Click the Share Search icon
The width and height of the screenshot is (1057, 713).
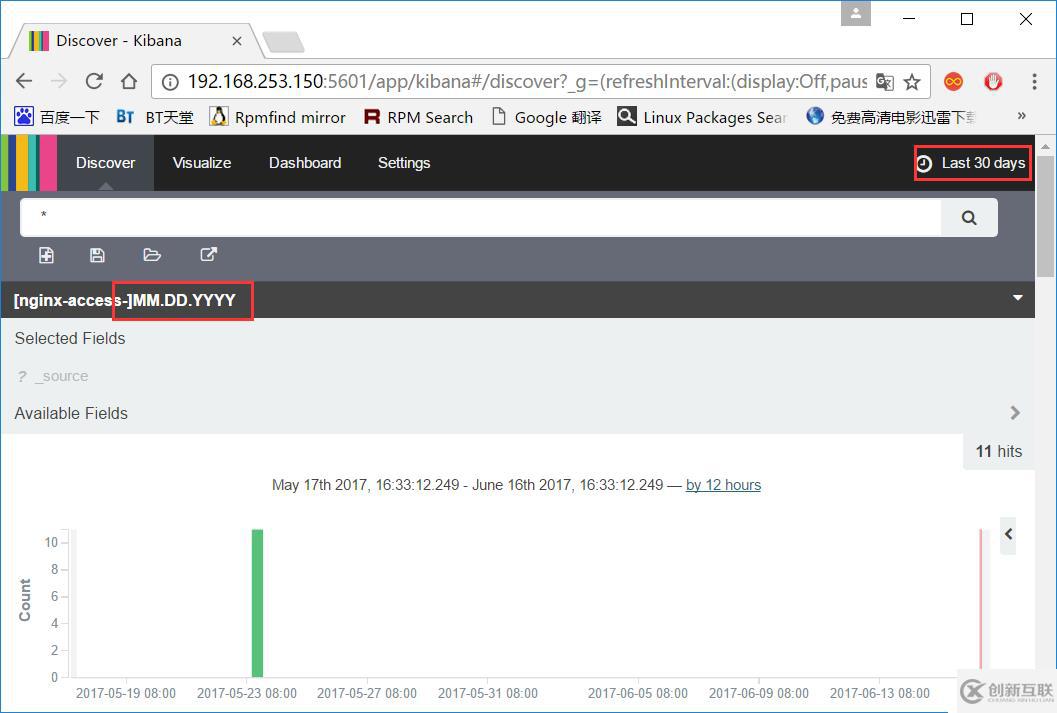[x=208, y=255]
